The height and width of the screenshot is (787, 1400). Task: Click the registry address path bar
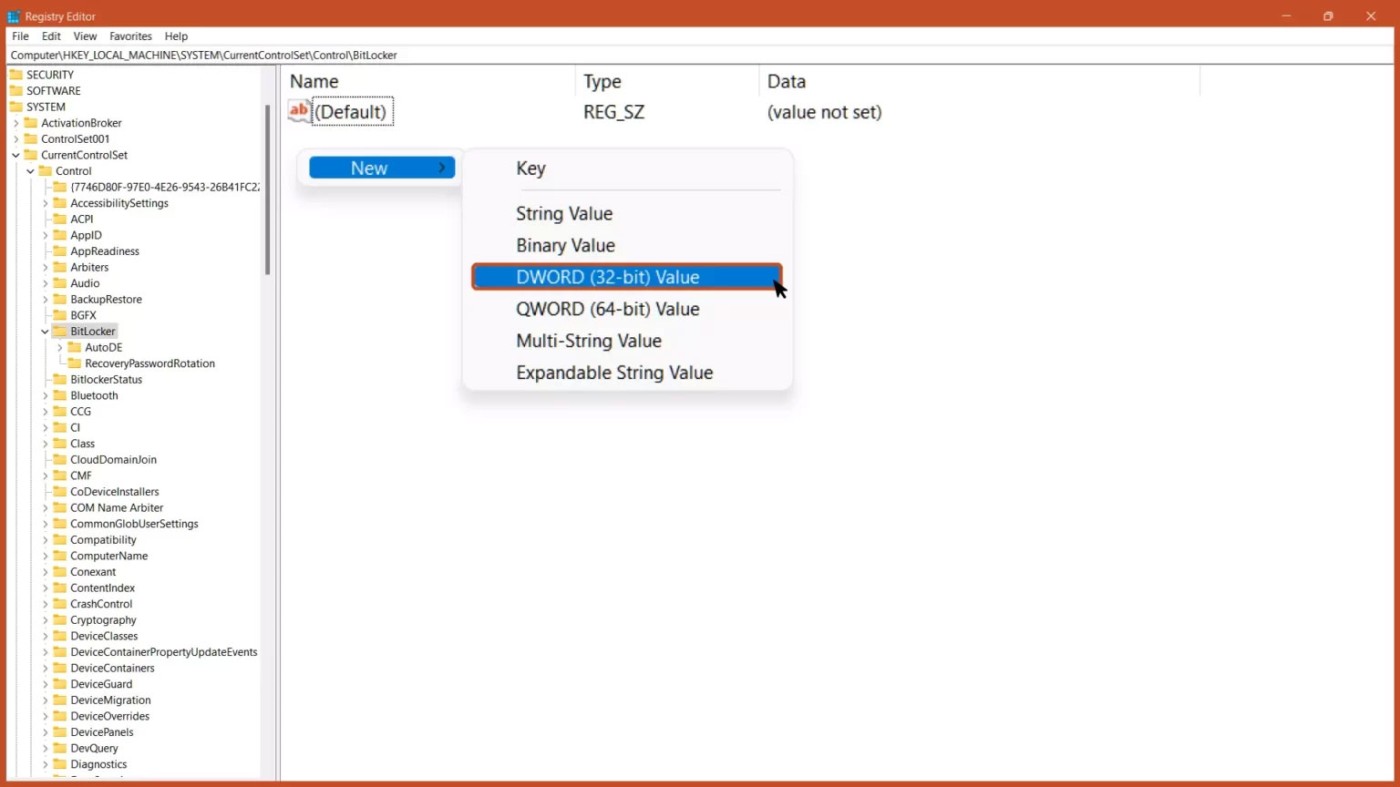coord(700,55)
